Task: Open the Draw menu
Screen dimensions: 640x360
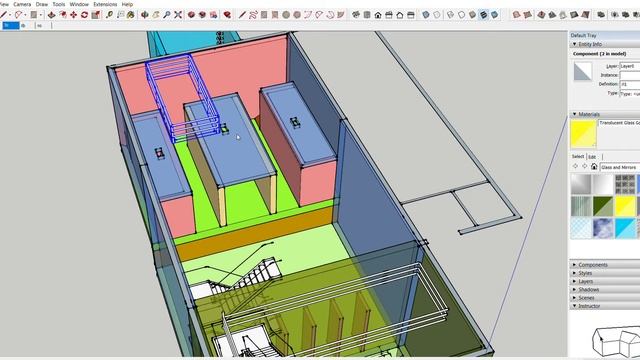Action: point(42,4)
